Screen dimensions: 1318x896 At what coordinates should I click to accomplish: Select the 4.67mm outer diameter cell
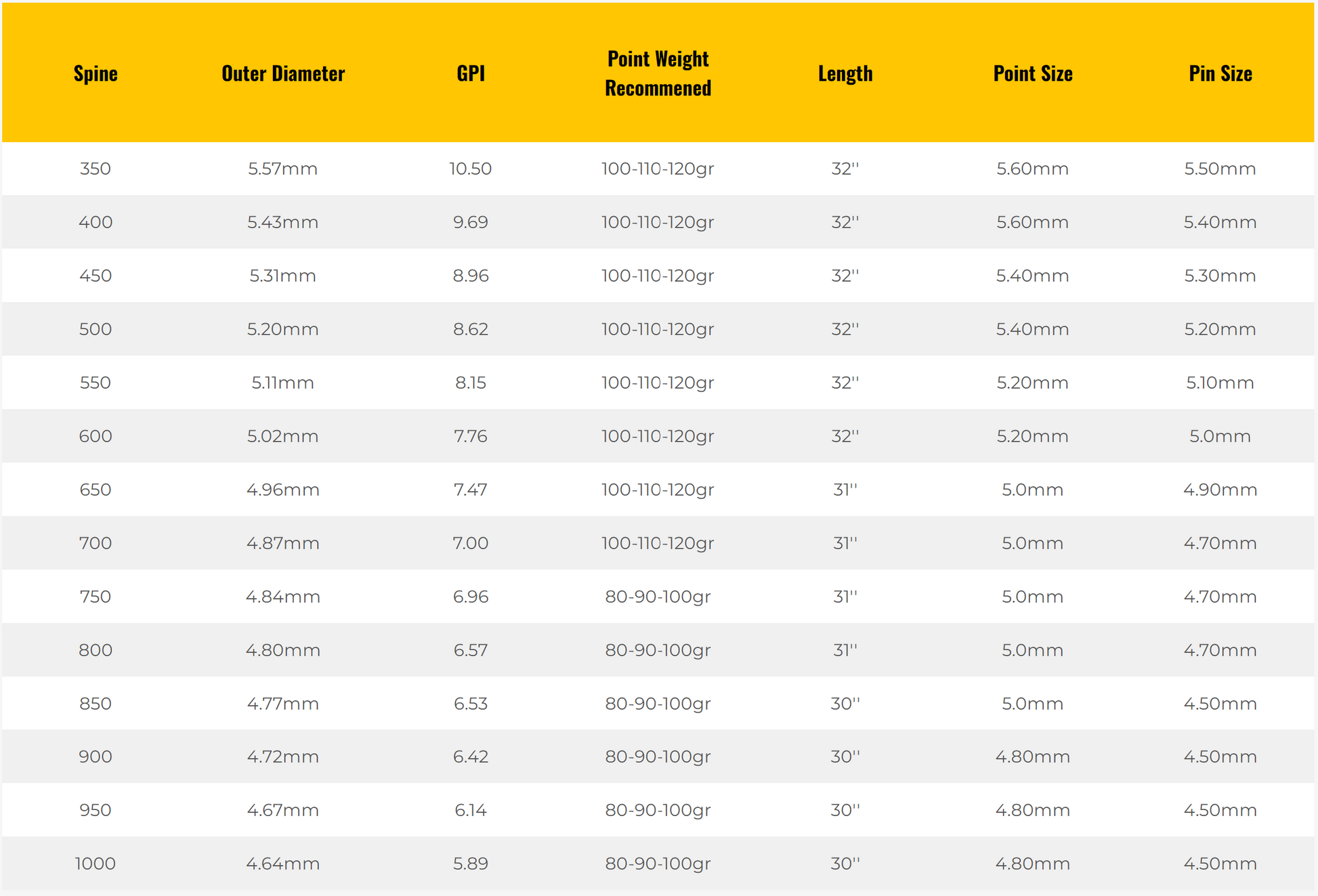coord(283,810)
